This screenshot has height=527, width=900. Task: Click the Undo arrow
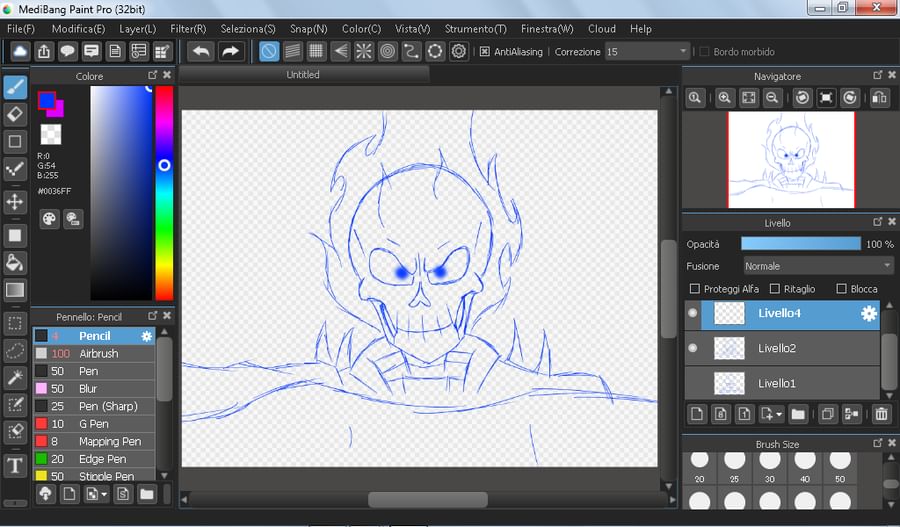[200, 52]
